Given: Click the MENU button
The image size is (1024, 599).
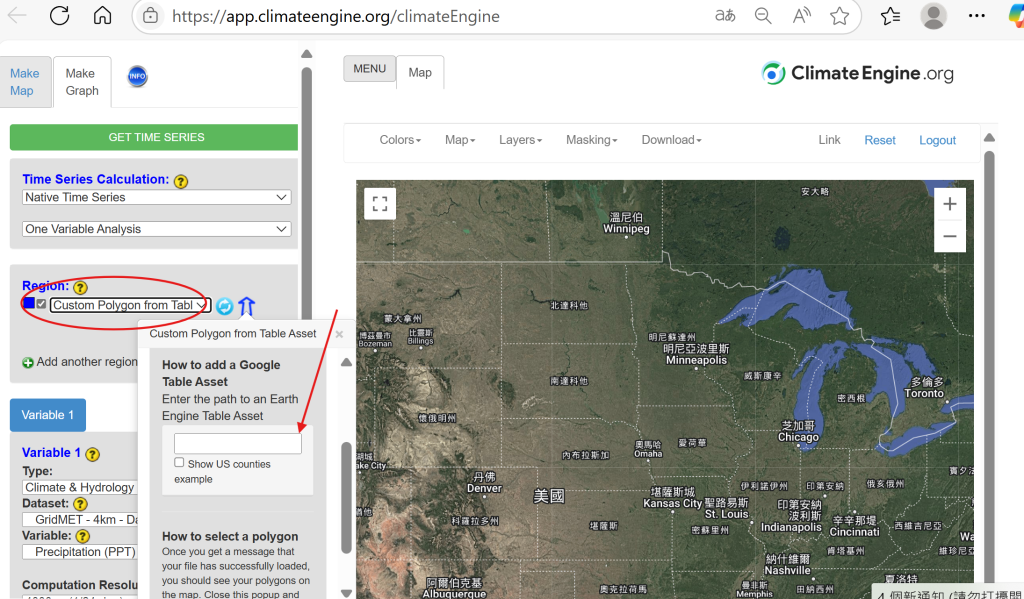Looking at the screenshot, I should click(x=370, y=69).
